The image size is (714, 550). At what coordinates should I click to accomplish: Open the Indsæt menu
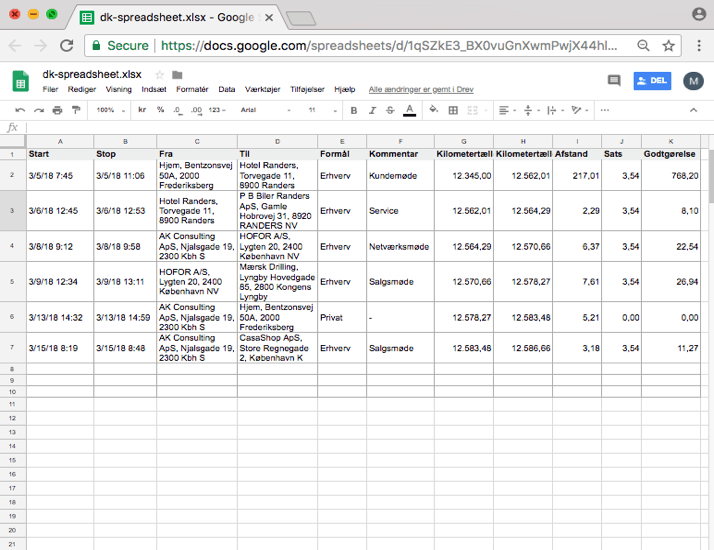click(x=153, y=89)
